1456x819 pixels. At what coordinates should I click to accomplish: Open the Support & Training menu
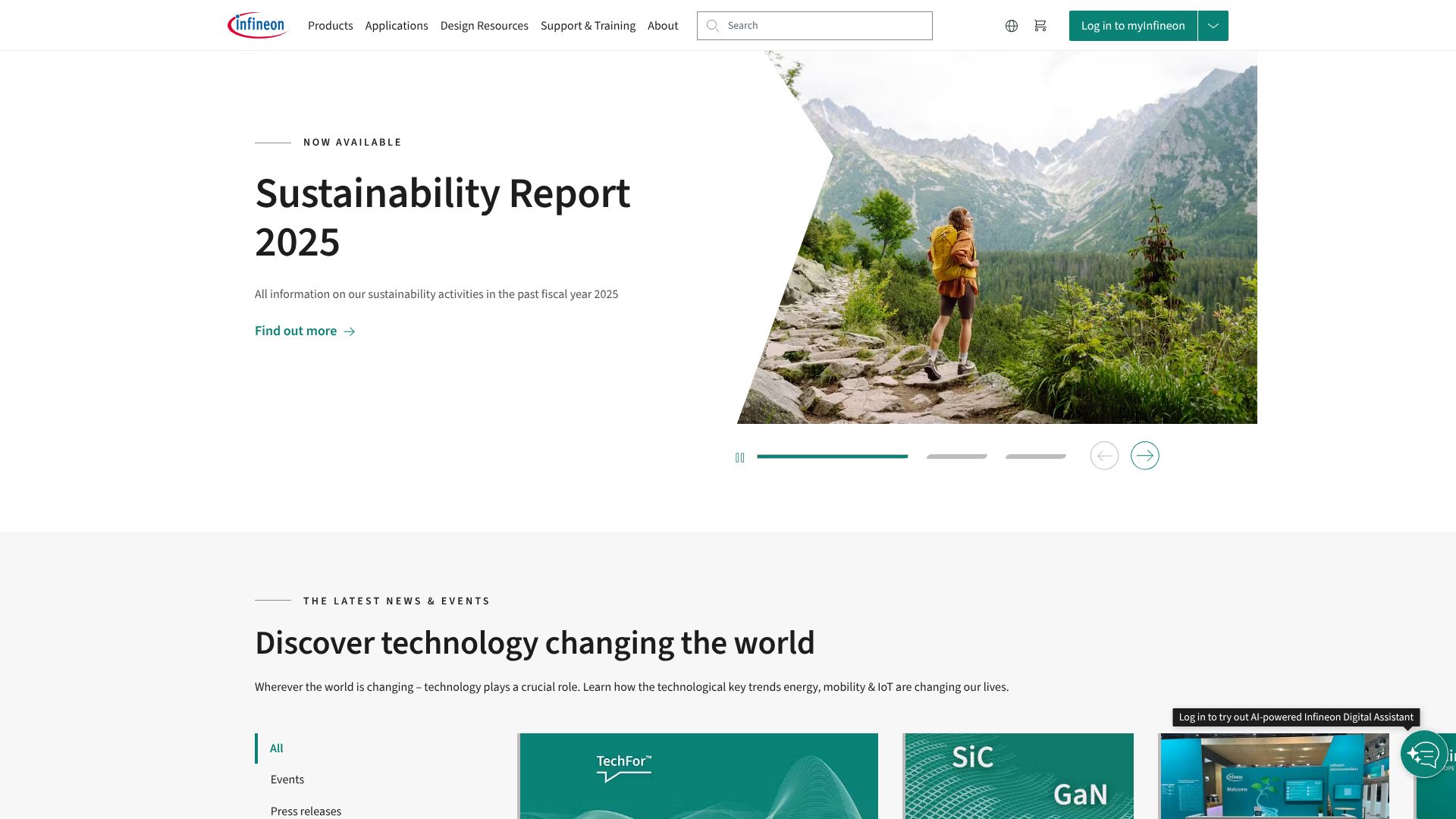[588, 26]
